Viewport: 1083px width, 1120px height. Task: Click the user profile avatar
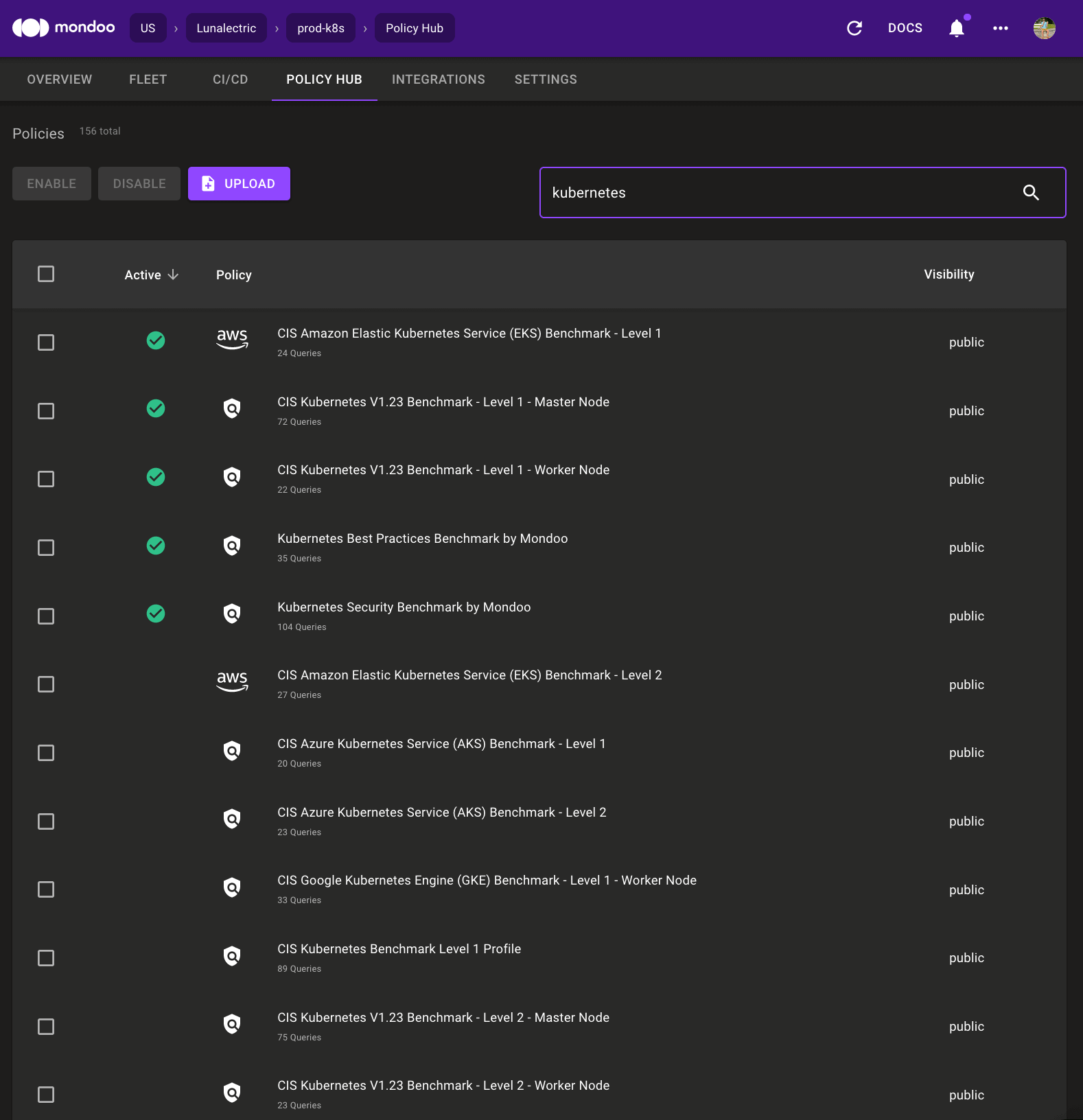click(1044, 28)
